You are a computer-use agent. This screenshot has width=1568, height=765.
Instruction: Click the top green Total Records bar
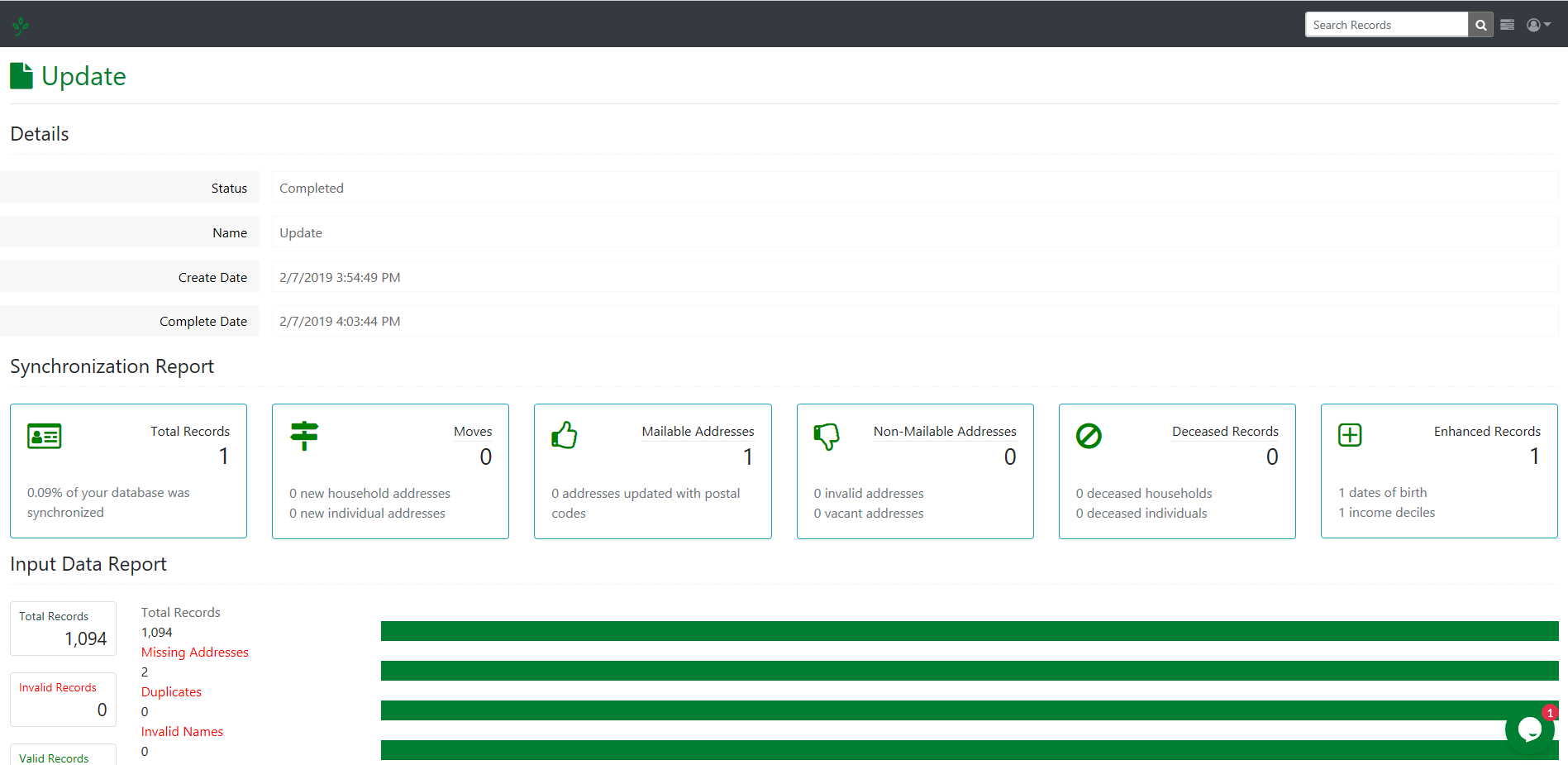pos(969,631)
